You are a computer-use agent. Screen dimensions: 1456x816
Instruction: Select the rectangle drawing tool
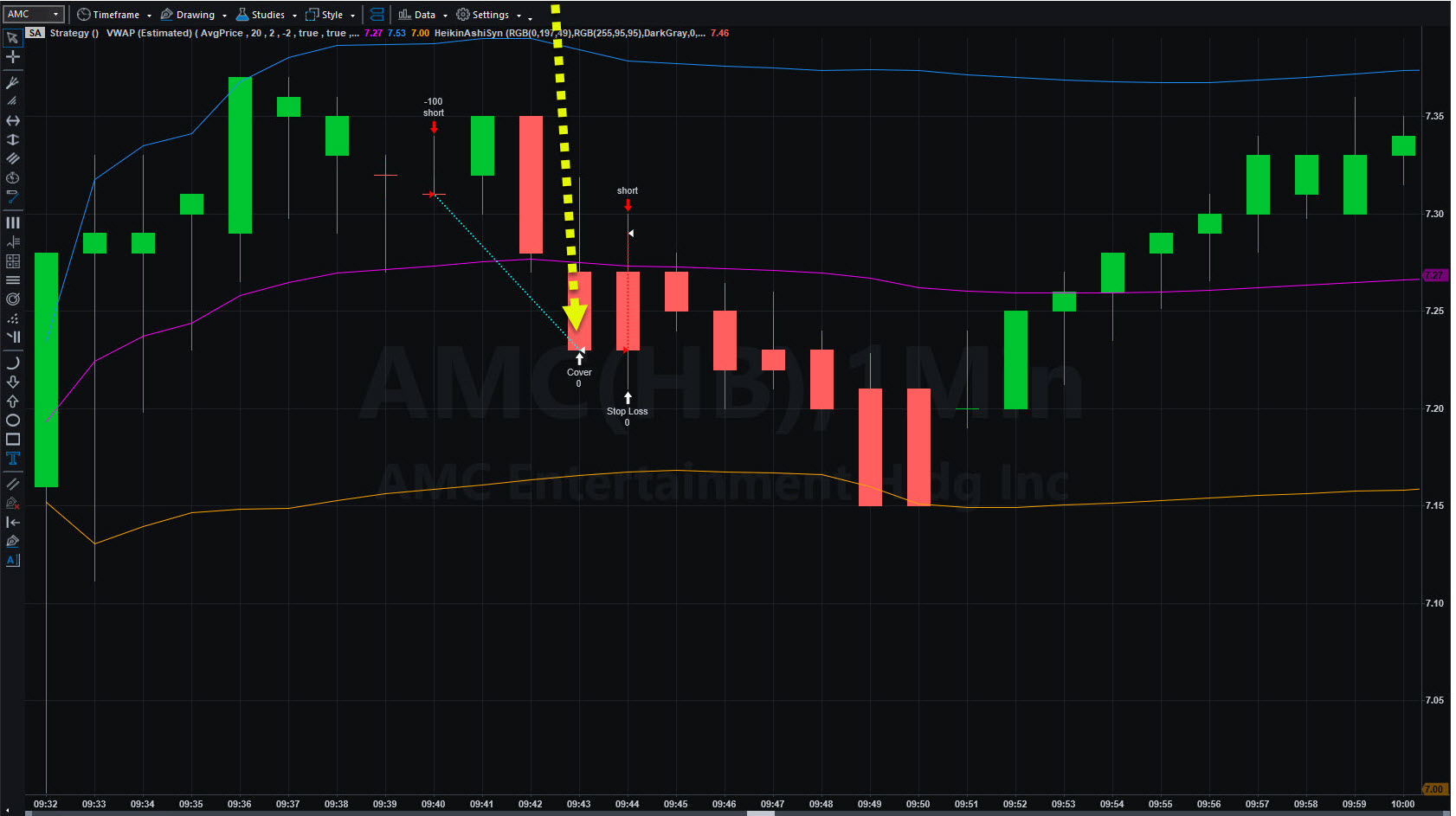12,439
